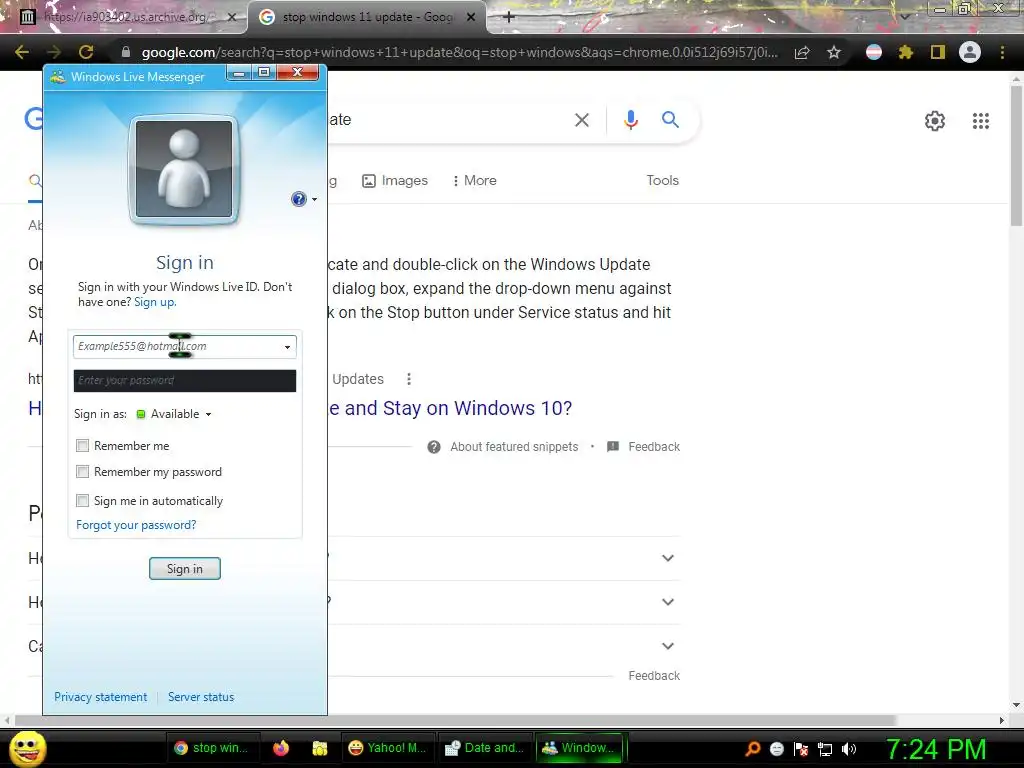Image resolution: width=1024 pixels, height=768 pixels.
Task: Click the Messenger profile picture avatar
Action: [185, 170]
